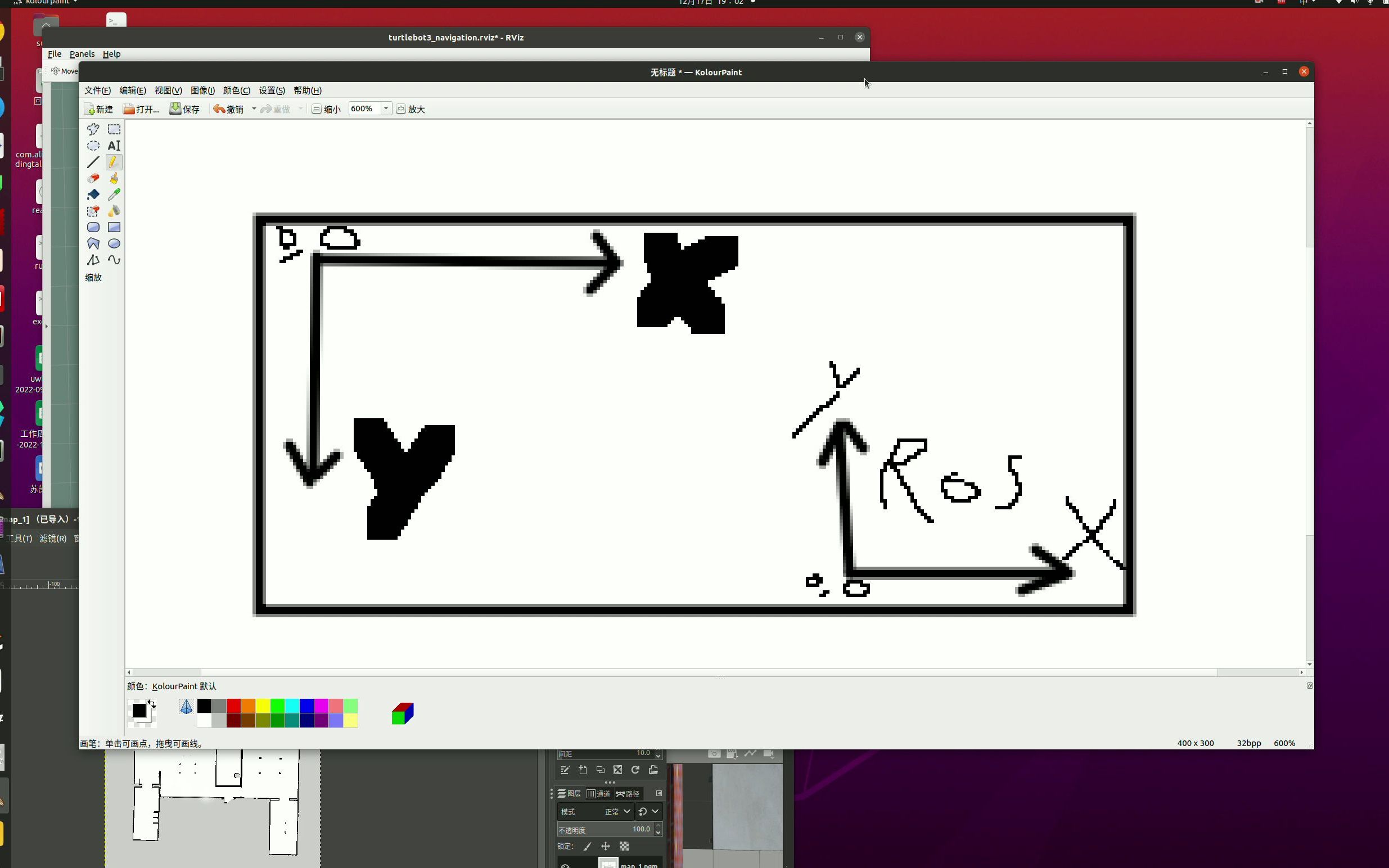Click the GIMP clear brush settings icon

618,770
